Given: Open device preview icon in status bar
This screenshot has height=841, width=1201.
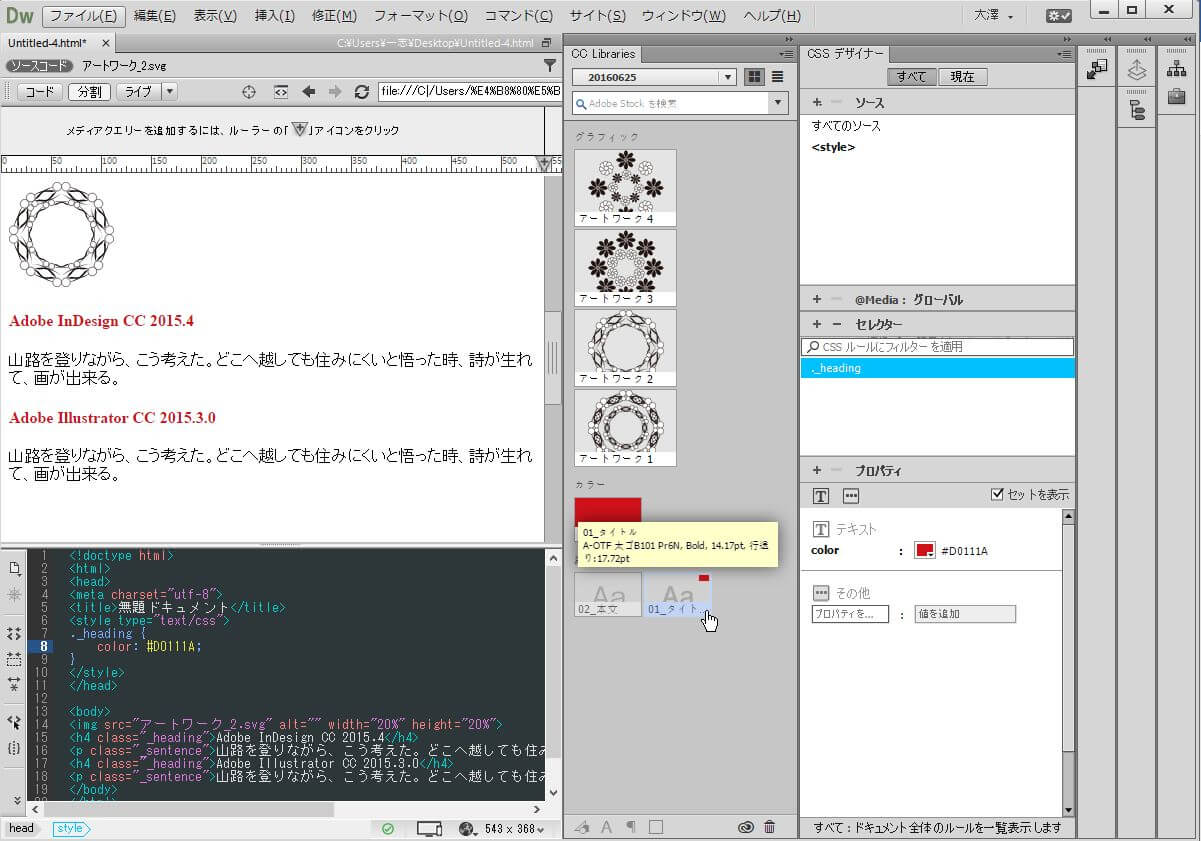Looking at the screenshot, I should point(429,828).
